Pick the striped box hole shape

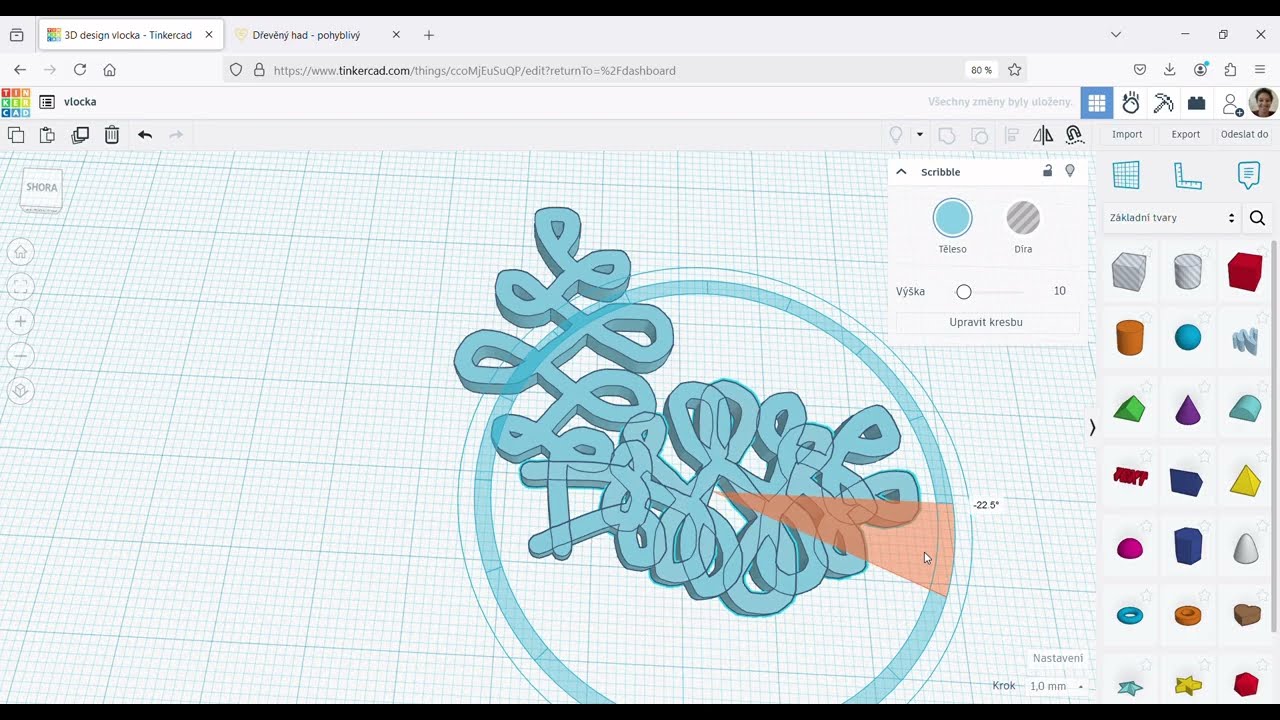(x=1129, y=272)
